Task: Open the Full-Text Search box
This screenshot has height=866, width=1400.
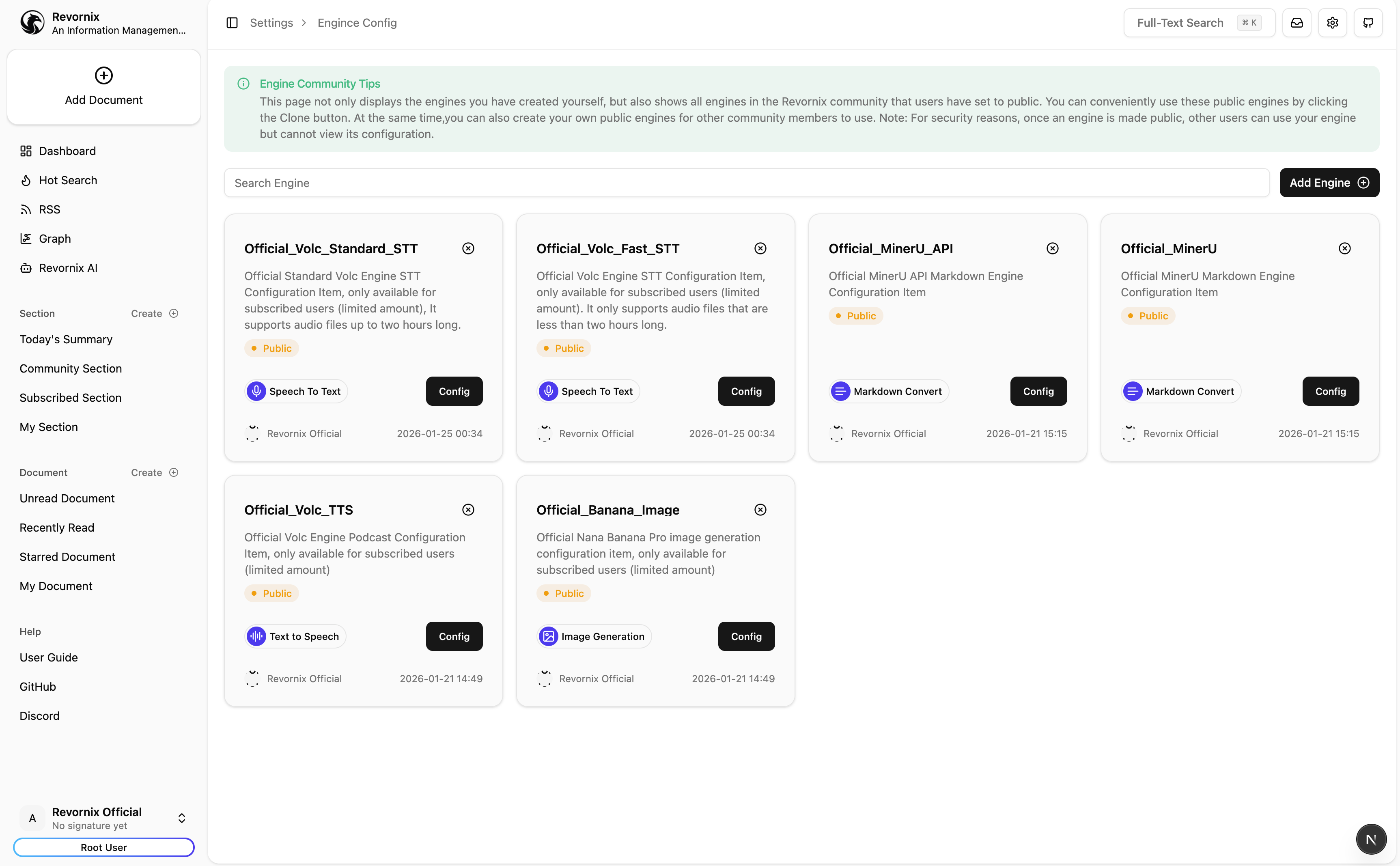Action: tap(1198, 23)
